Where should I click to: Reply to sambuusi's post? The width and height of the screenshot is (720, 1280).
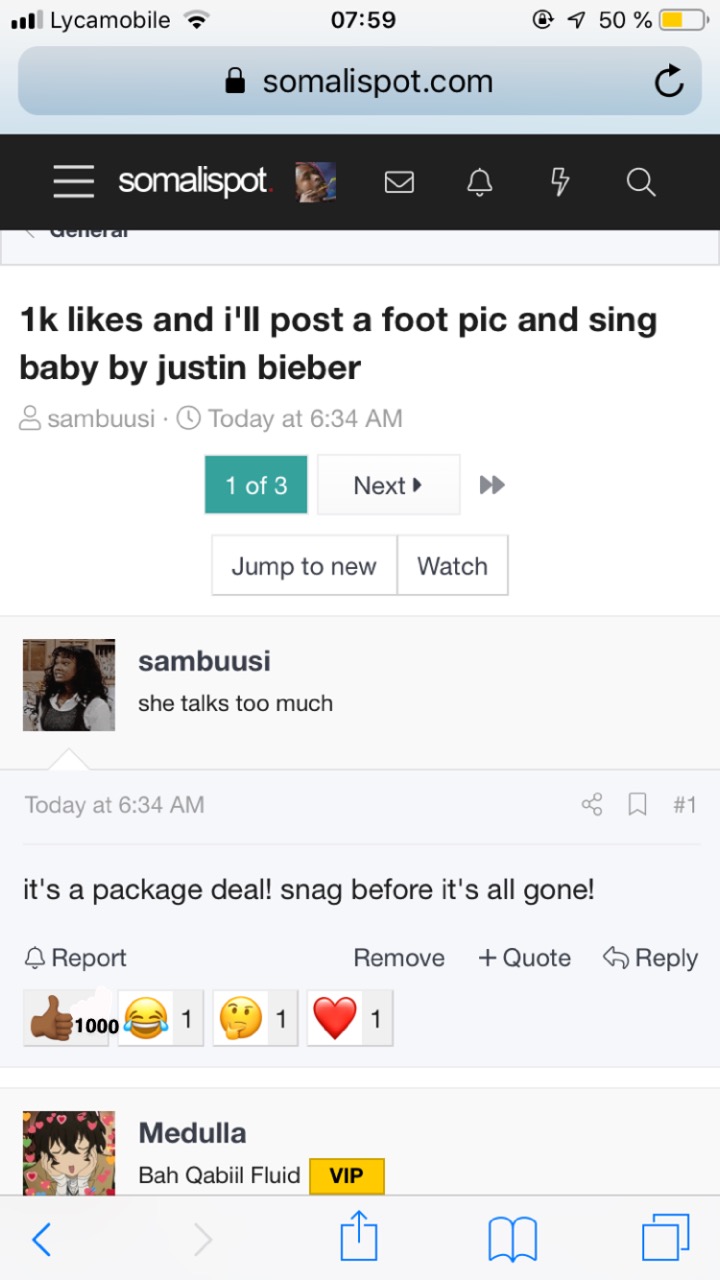(651, 958)
